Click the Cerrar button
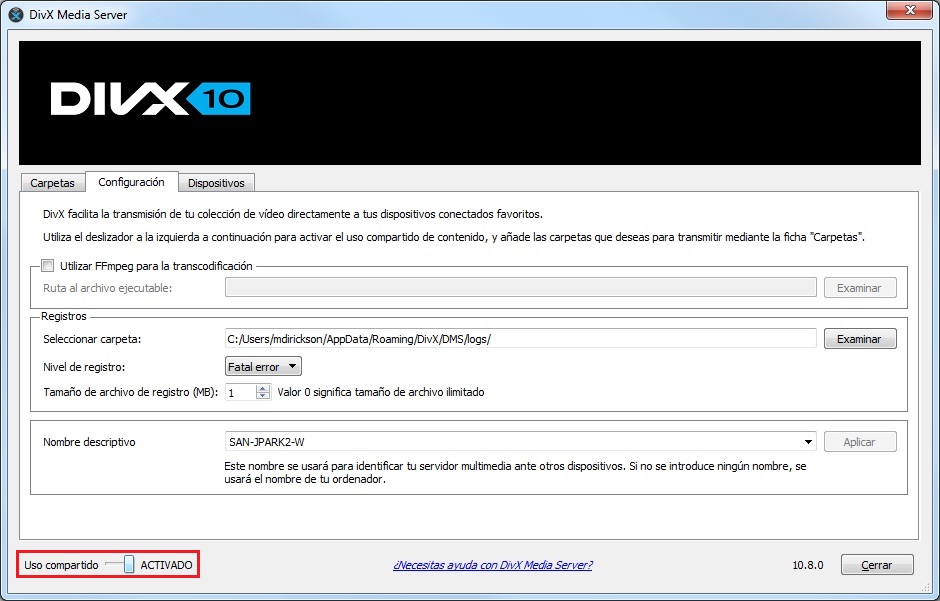The width and height of the screenshot is (940, 601). pos(876,565)
